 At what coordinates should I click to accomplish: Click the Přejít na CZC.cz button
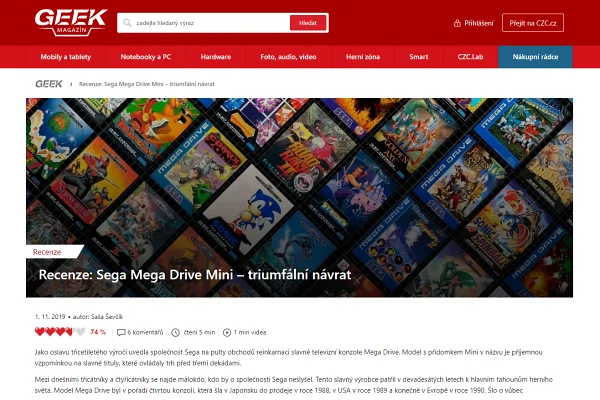pos(533,23)
